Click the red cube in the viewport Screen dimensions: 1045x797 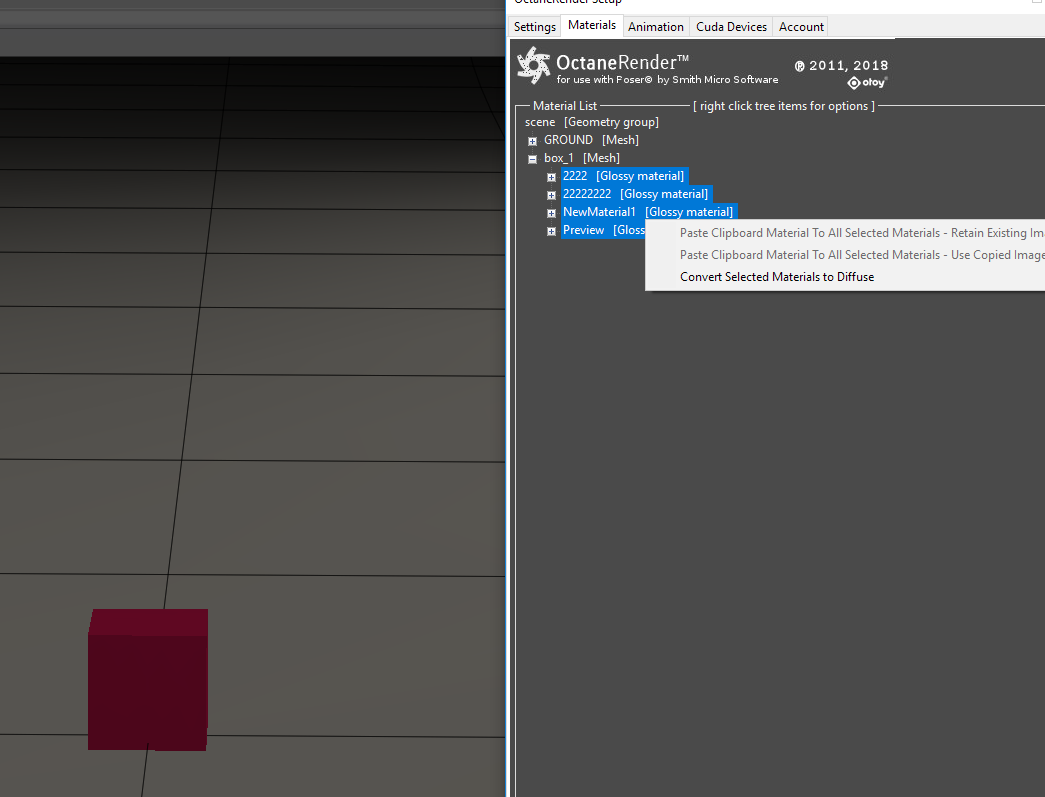pos(148,679)
